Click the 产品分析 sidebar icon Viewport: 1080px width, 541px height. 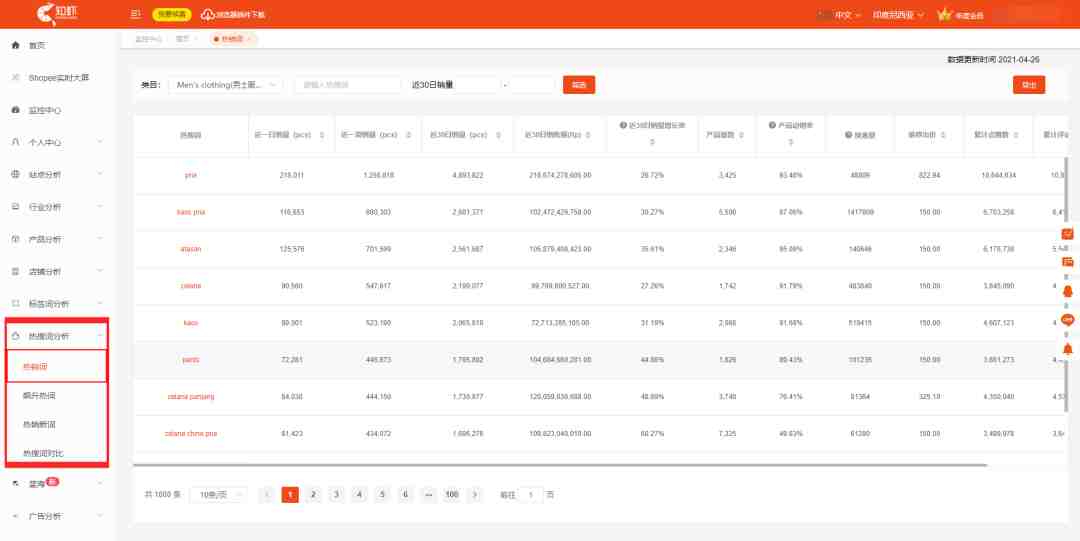15,239
